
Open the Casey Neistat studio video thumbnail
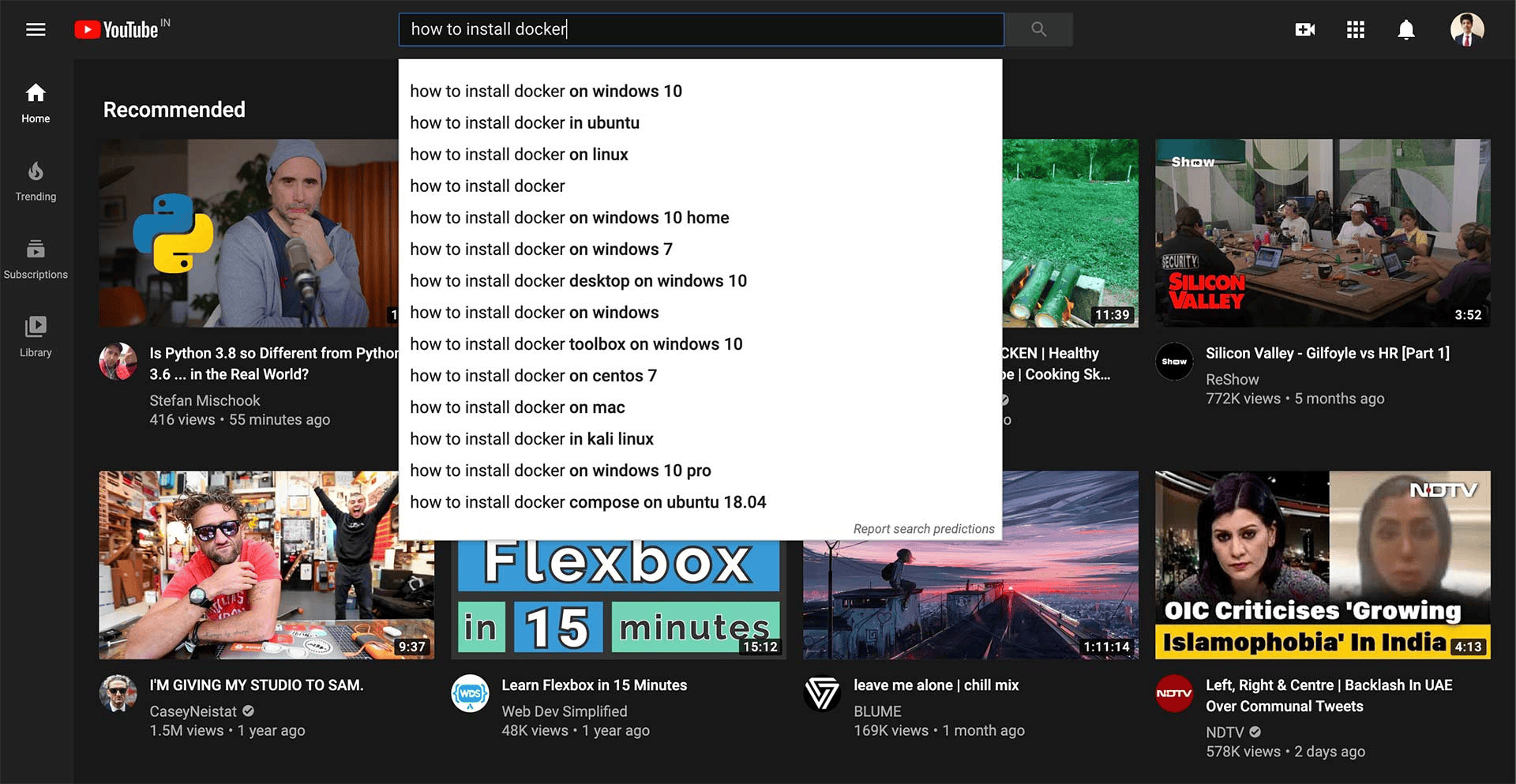266,565
